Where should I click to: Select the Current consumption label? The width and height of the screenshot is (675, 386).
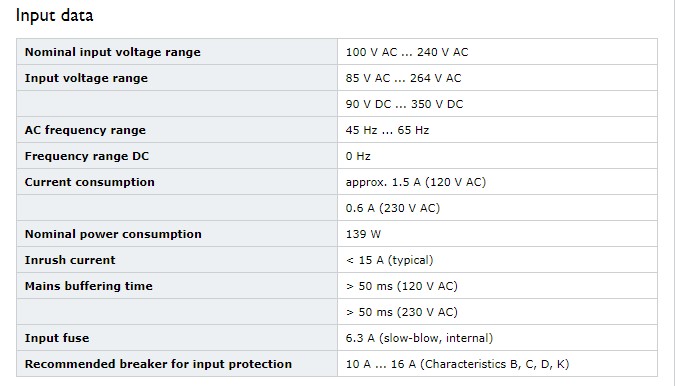(90, 182)
